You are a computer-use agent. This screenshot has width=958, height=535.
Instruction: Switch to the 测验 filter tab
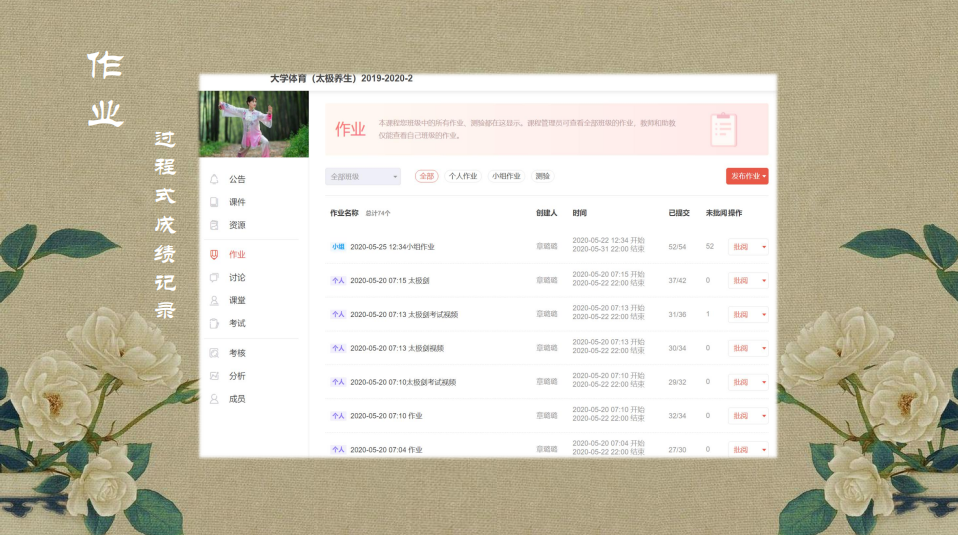(x=543, y=176)
